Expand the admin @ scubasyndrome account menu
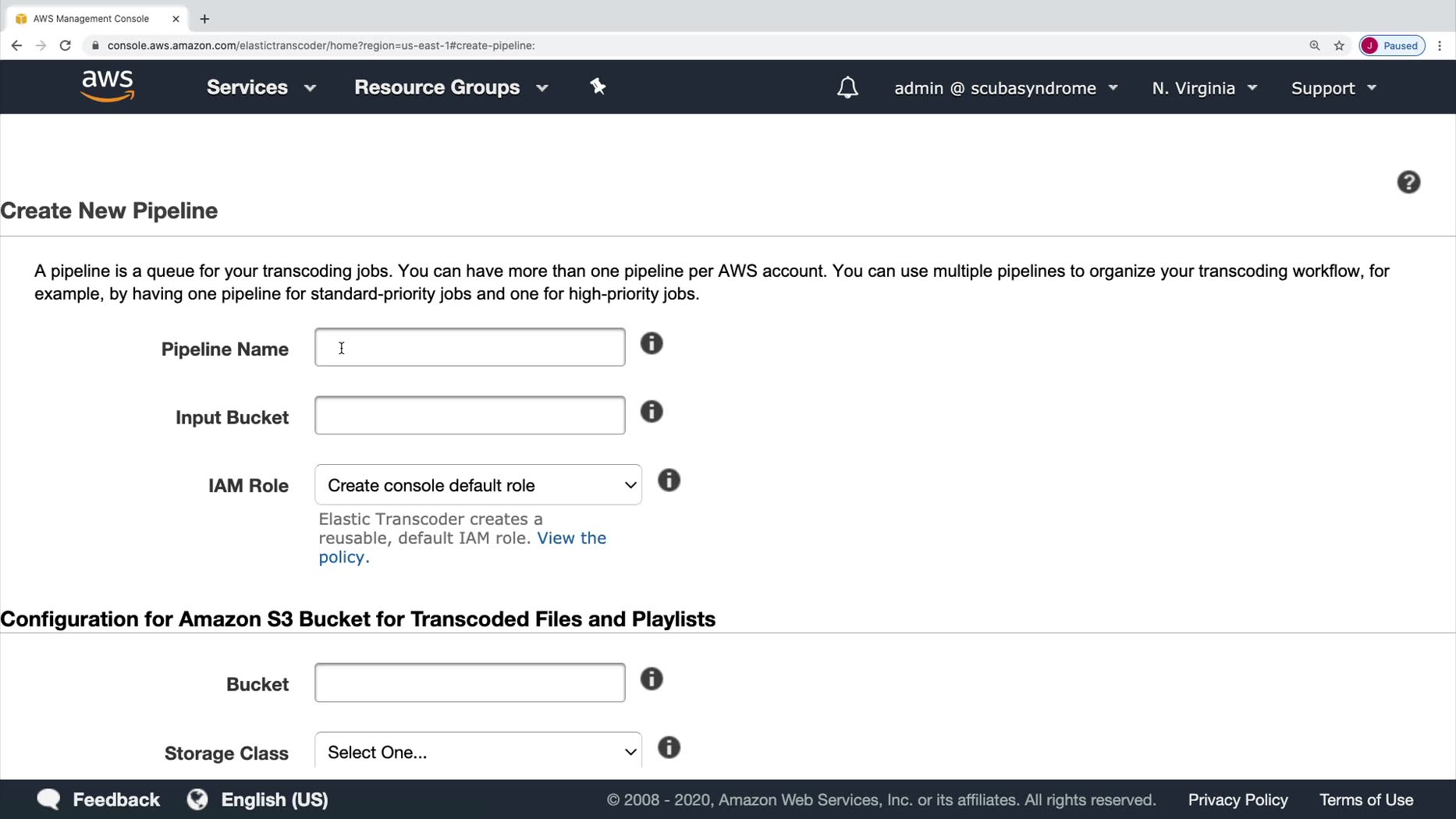Screen dimensions: 1456x819 [1005, 88]
